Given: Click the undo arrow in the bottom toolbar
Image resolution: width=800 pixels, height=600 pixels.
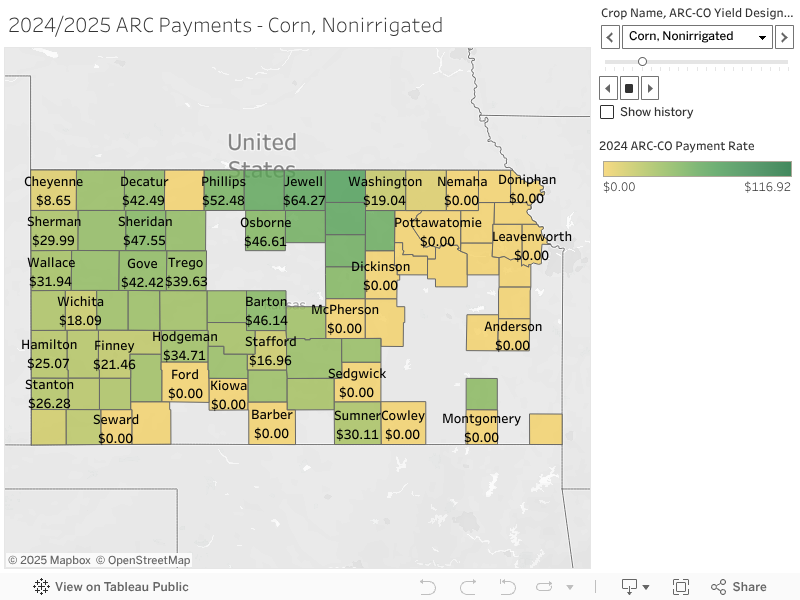Looking at the screenshot, I should [428, 587].
